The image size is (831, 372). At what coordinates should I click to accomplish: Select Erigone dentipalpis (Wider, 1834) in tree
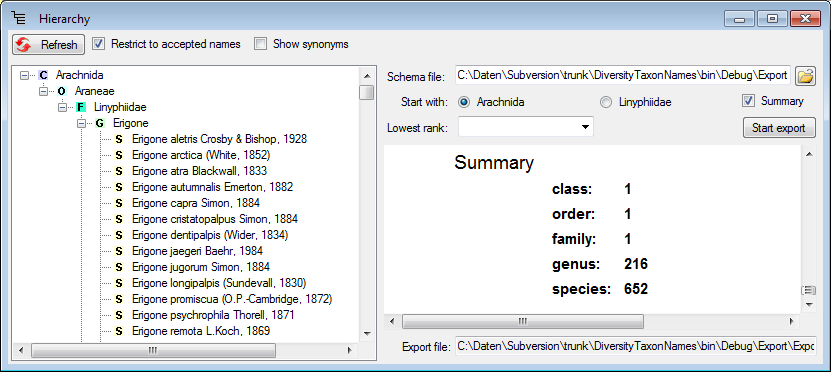(x=210, y=235)
